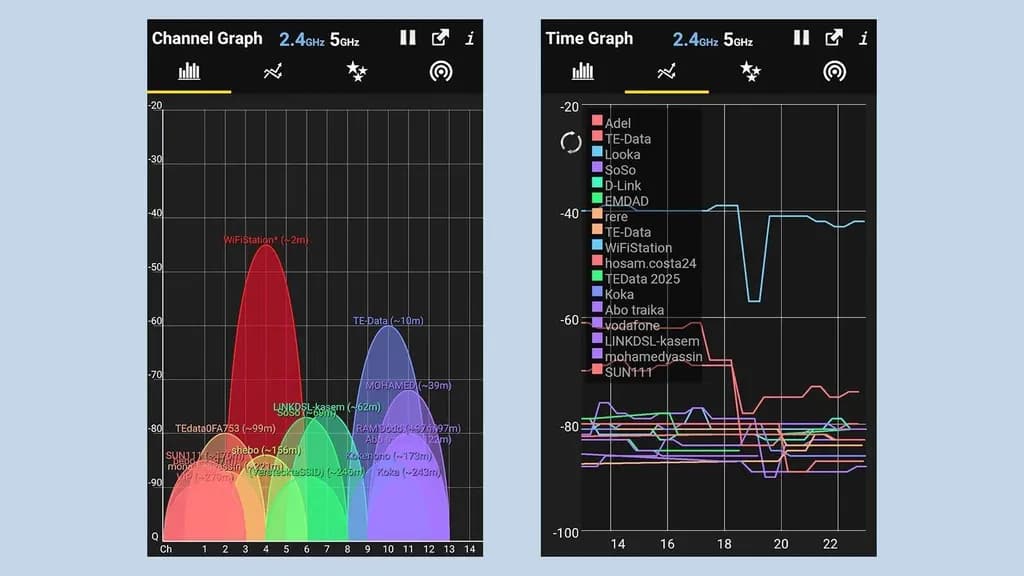This screenshot has height=576, width=1024.
Task: Click share icon in Time Graph header
Action: coord(833,38)
